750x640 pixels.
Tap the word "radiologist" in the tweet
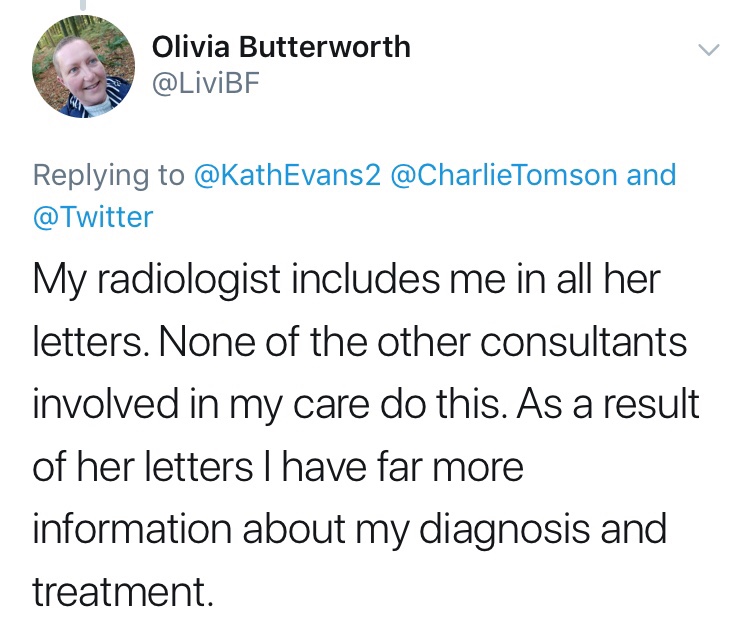(216, 280)
